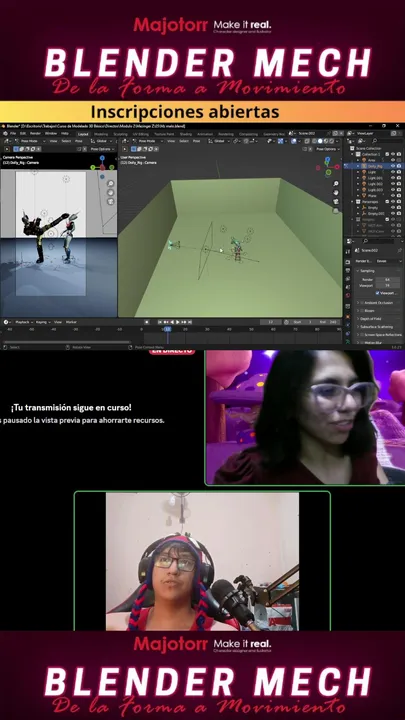405x720 pixels.
Task: Click the Play animation button
Action: click(178, 322)
